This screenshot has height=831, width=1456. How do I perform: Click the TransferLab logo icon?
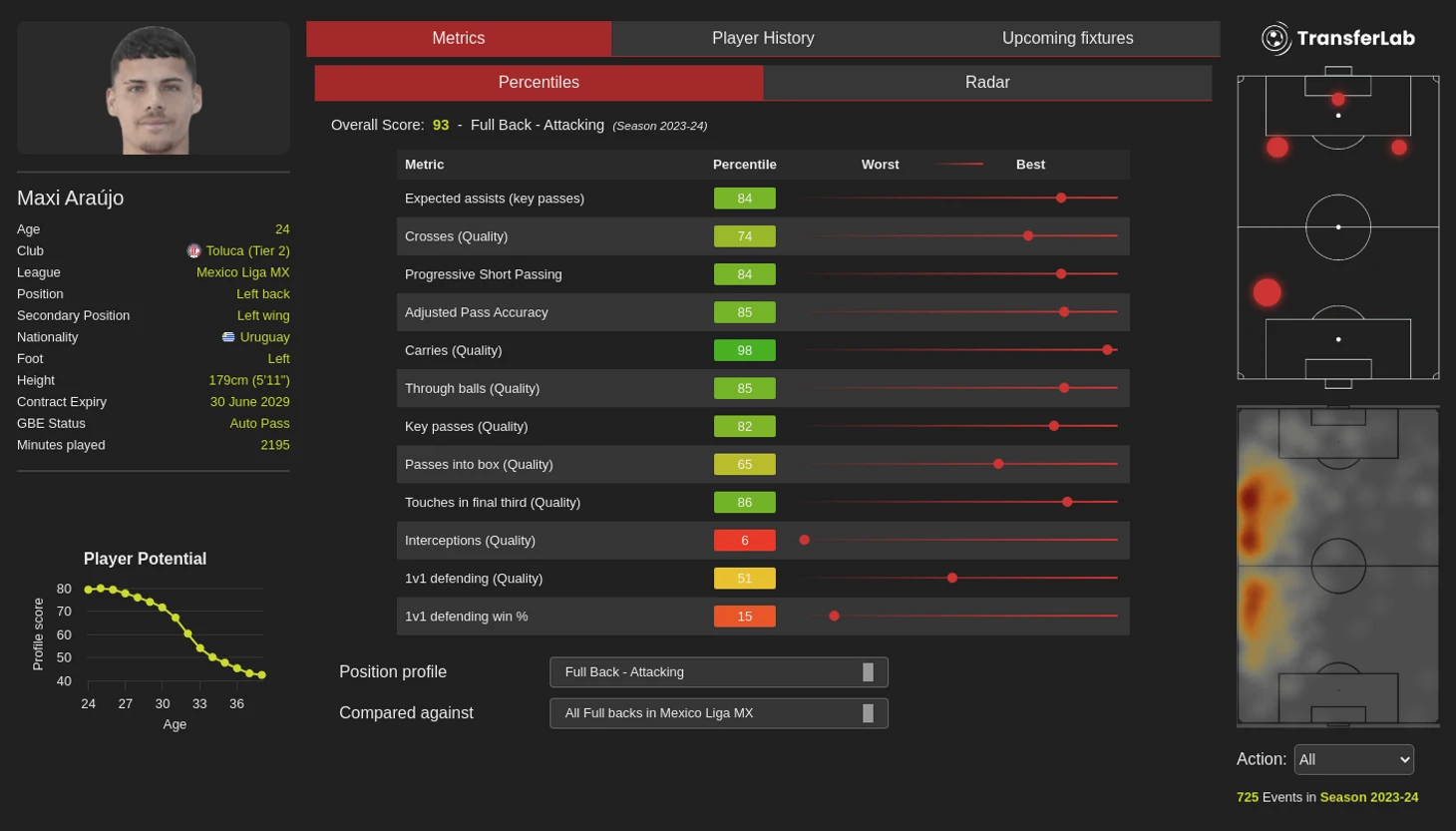[x=1275, y=39]
